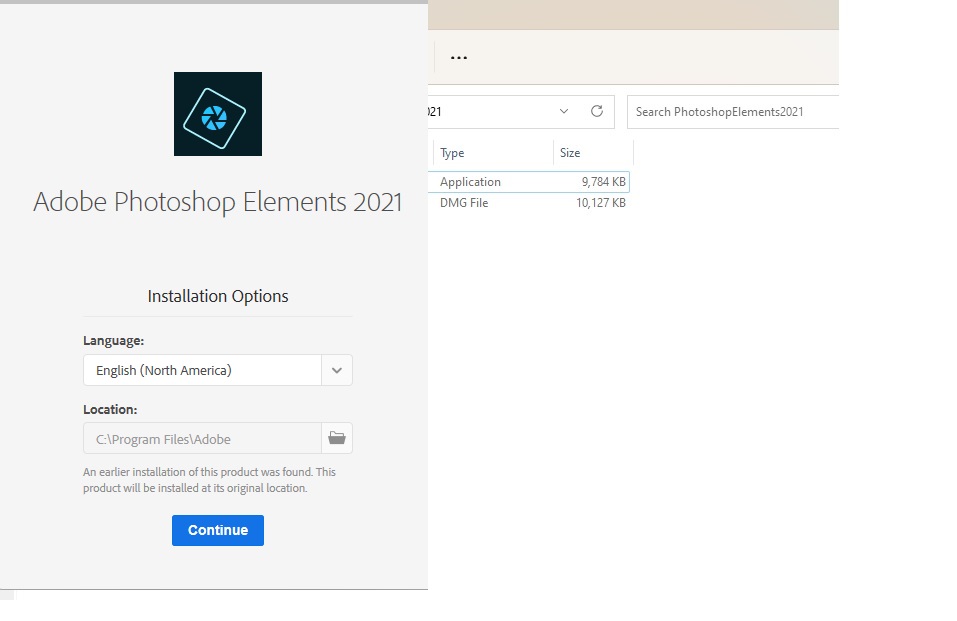This screenshot has height=621, width=957.
Task: Open the See more ellipsis toolbar menu
Action: (x=459, y=57)
